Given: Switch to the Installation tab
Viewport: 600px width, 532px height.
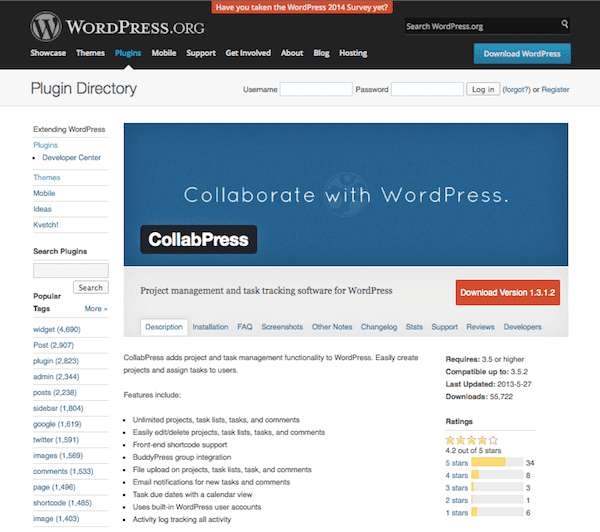Looking at the screenshot, I should [210, 327].
